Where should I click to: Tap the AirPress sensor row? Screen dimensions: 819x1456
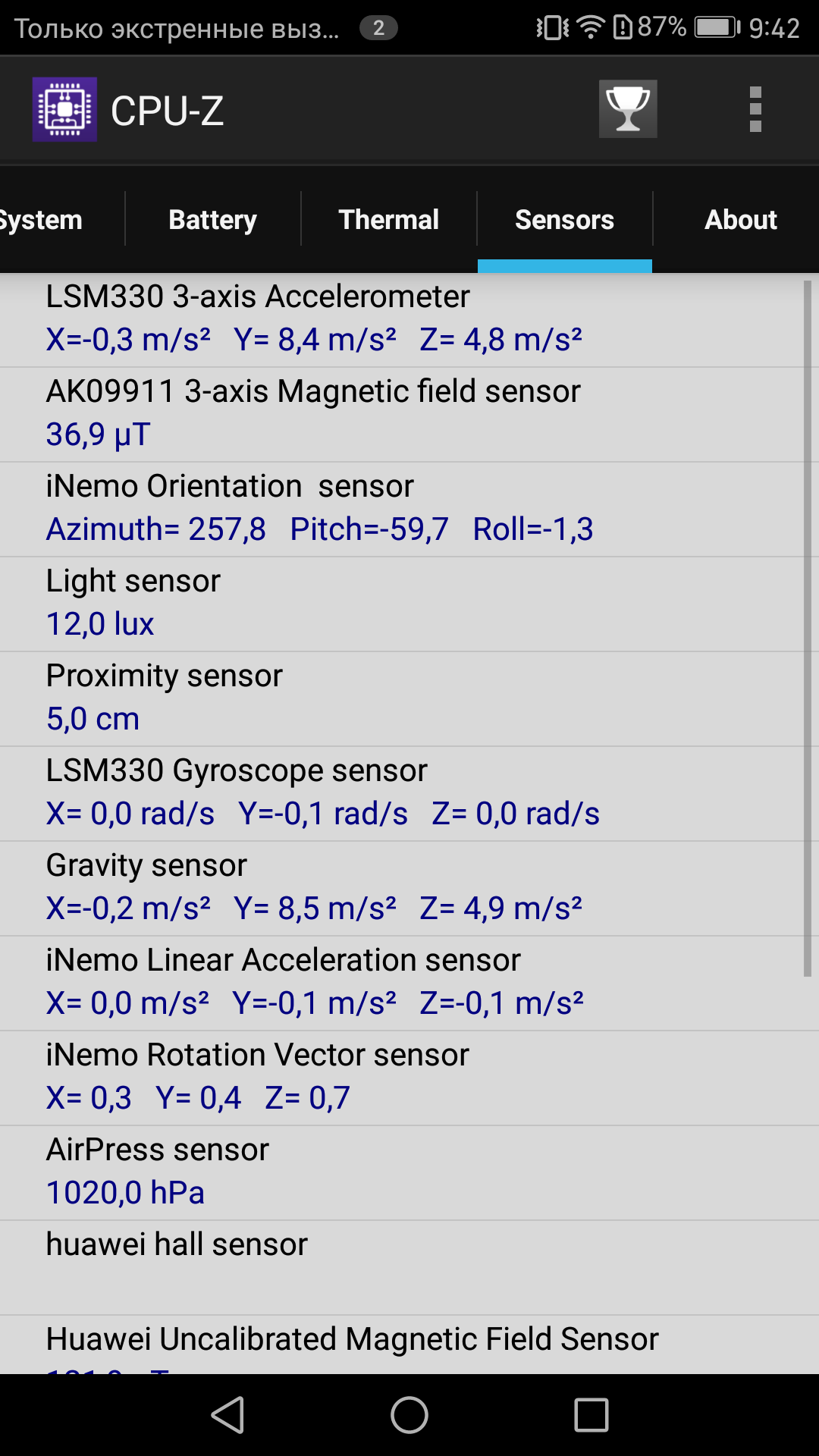click(402, 1173)
